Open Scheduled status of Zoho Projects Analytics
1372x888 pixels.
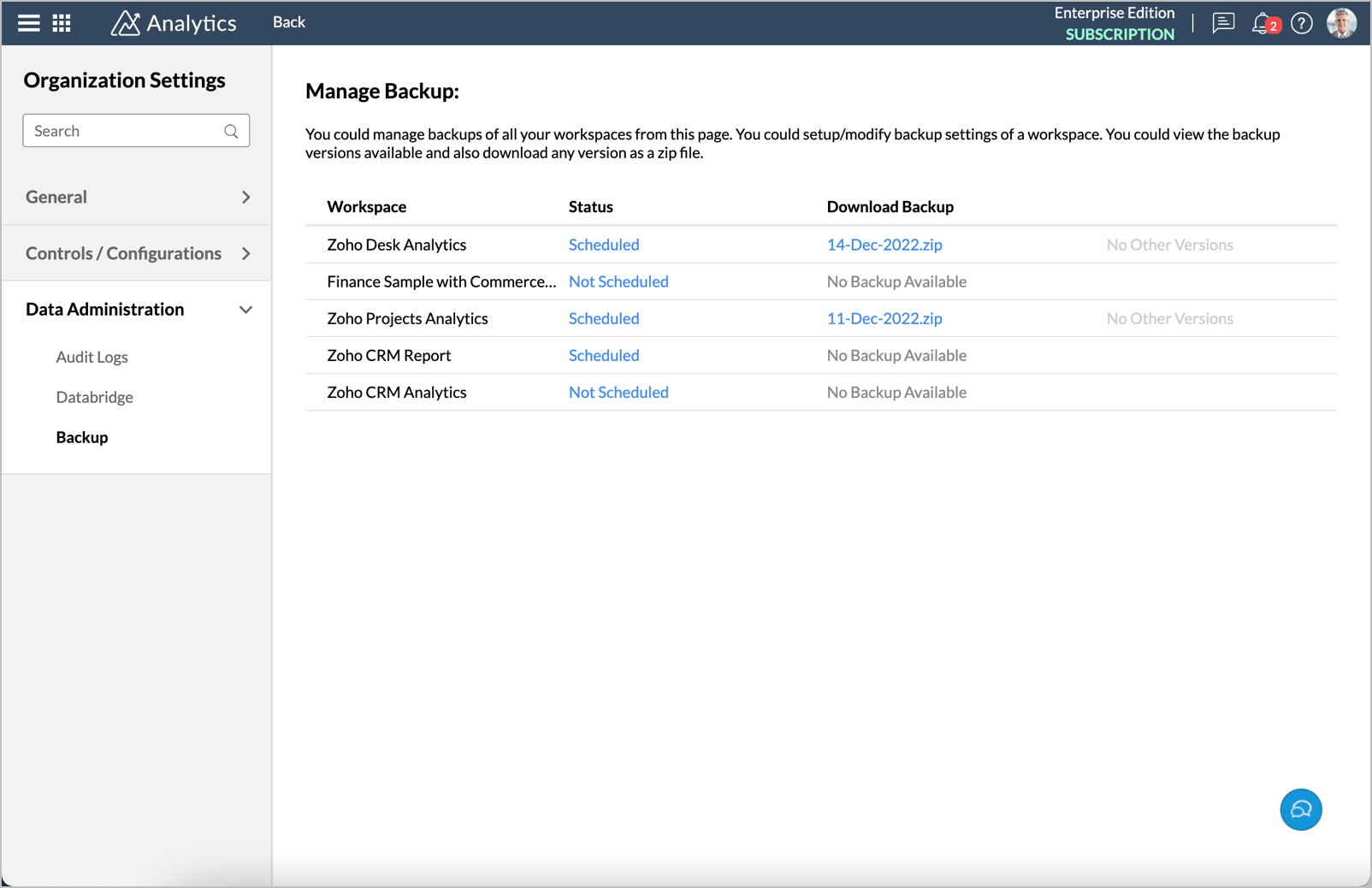pos(604,318)
